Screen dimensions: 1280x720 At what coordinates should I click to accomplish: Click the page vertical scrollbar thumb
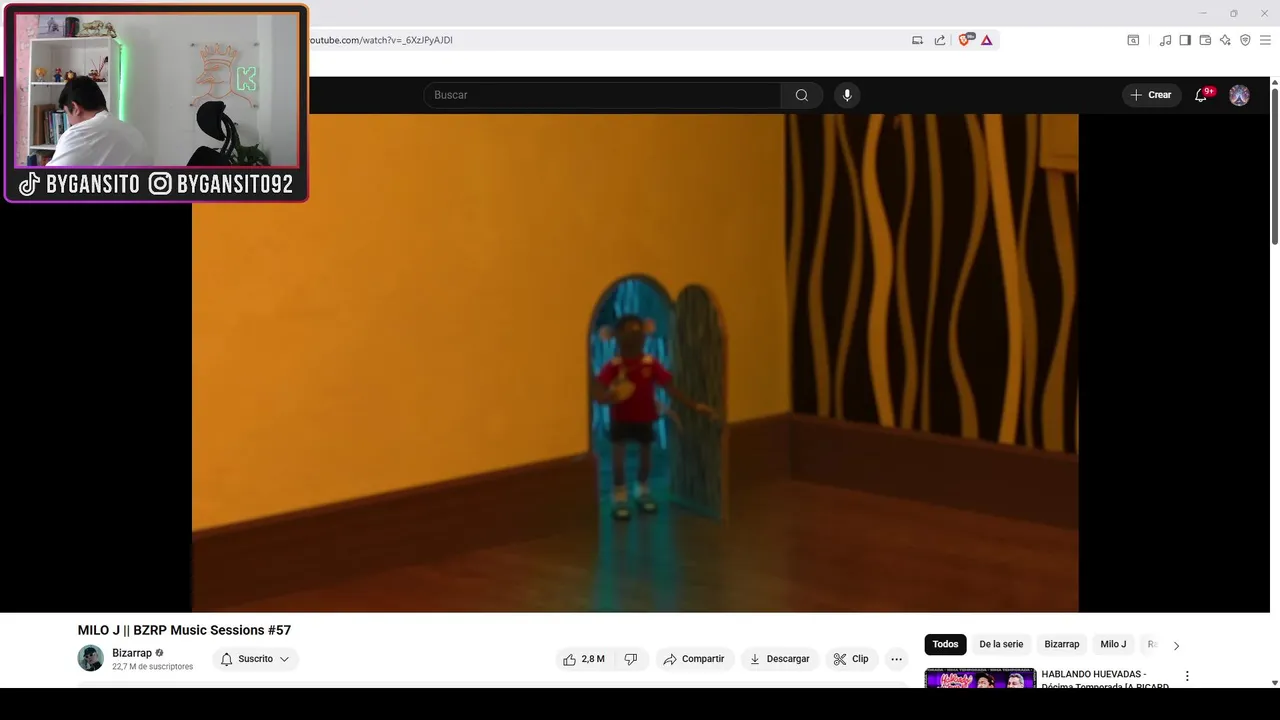click(x=1275, y=165)
